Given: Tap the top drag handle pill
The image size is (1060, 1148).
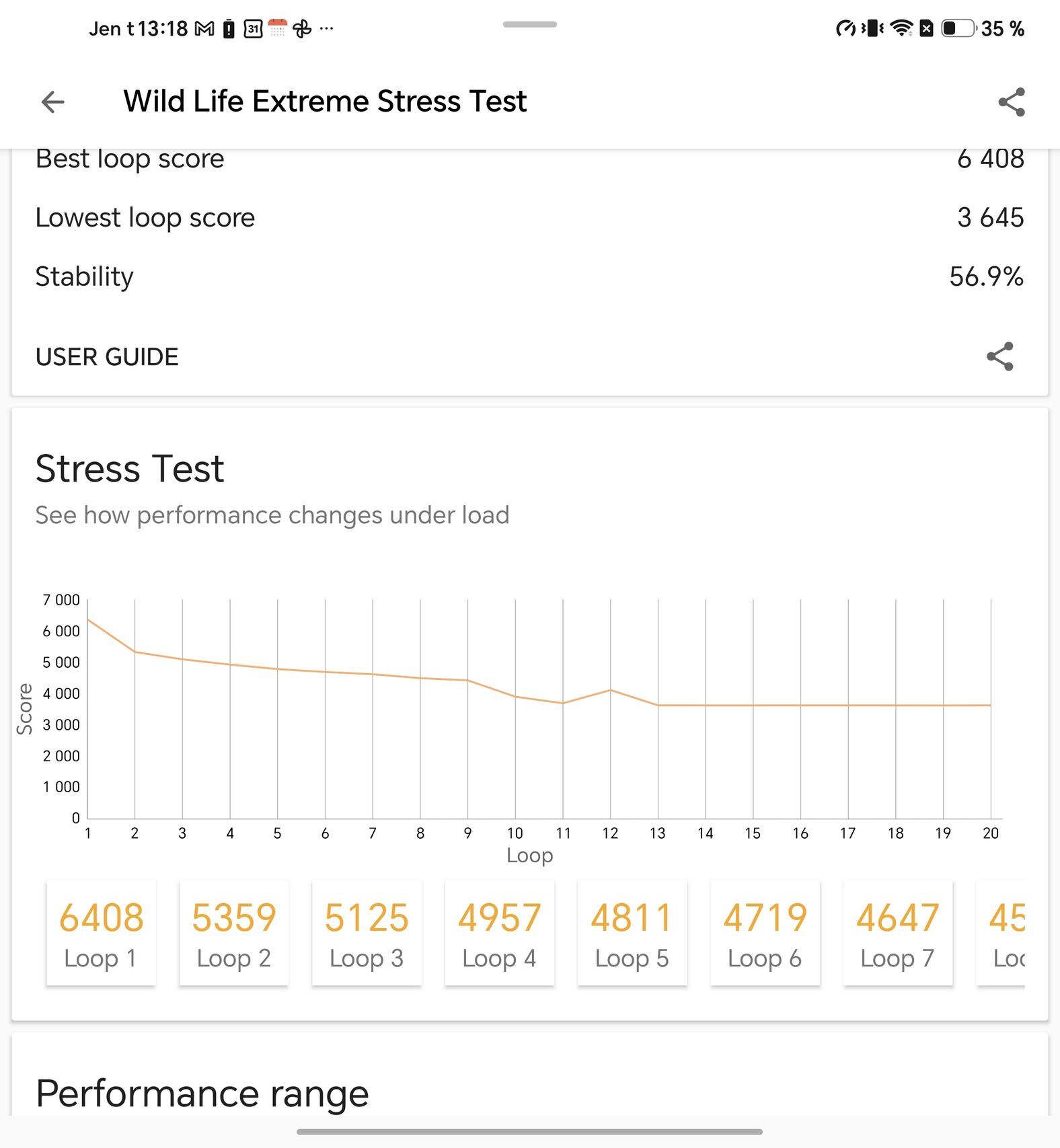Looking at the screenshot, I should [530, 24].
